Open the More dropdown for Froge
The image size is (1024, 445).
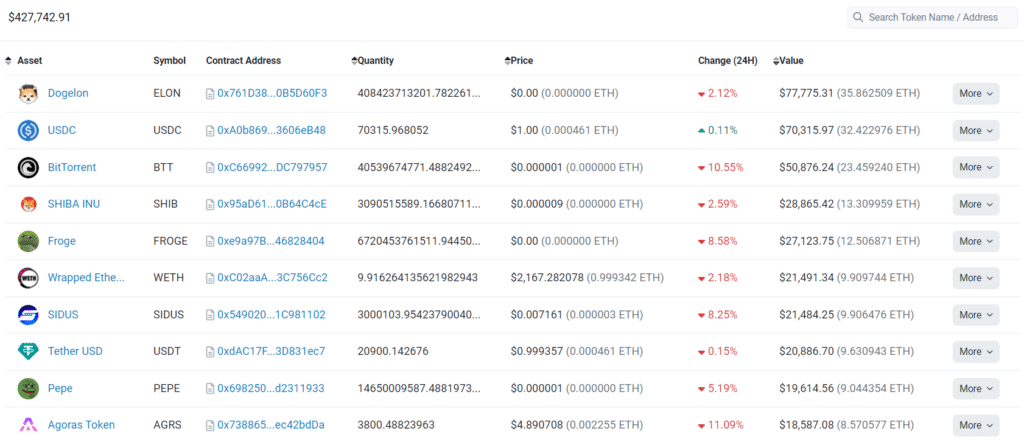tap(976, 241)
